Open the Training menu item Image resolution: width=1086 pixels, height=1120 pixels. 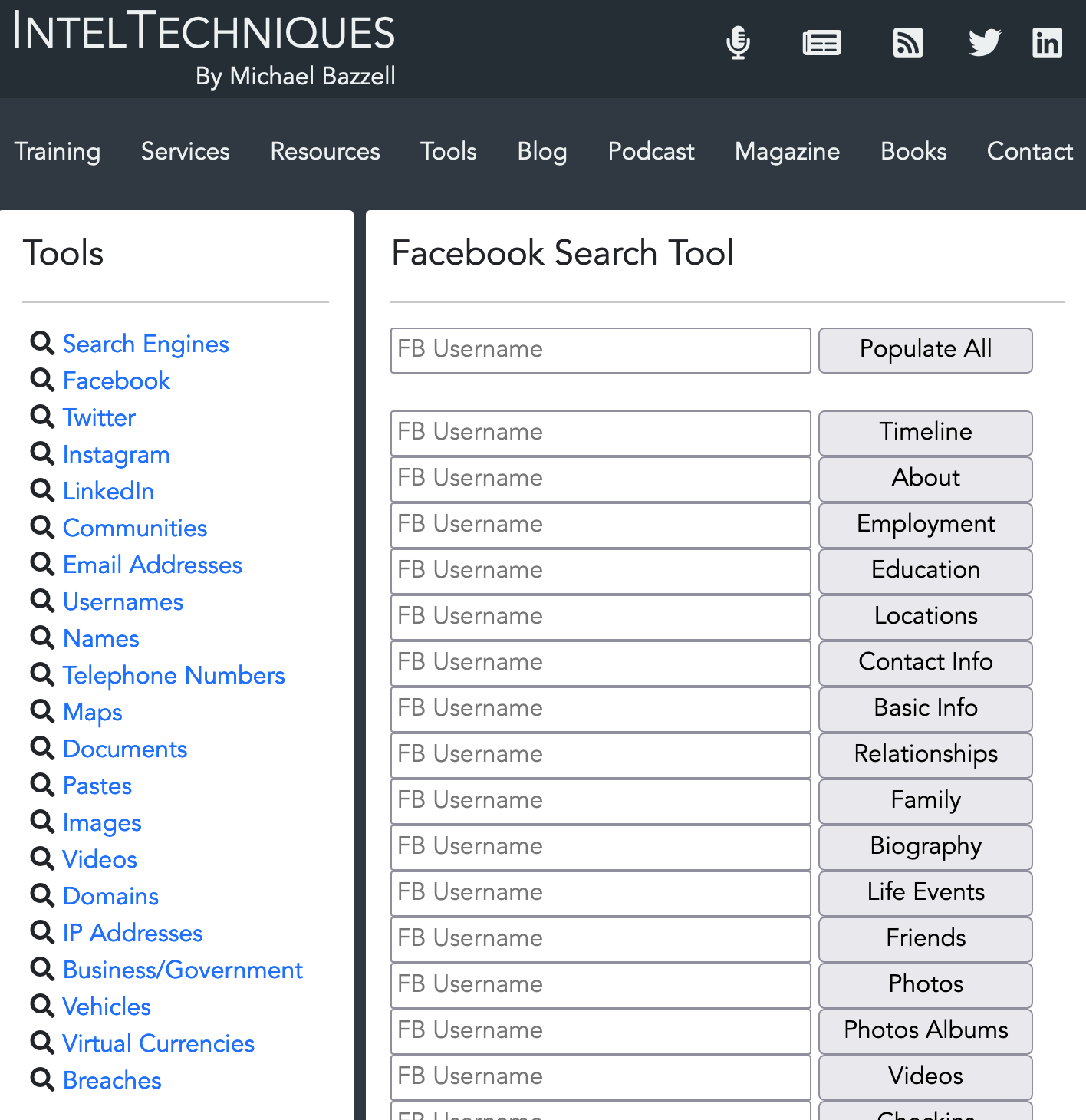(58, 151)
